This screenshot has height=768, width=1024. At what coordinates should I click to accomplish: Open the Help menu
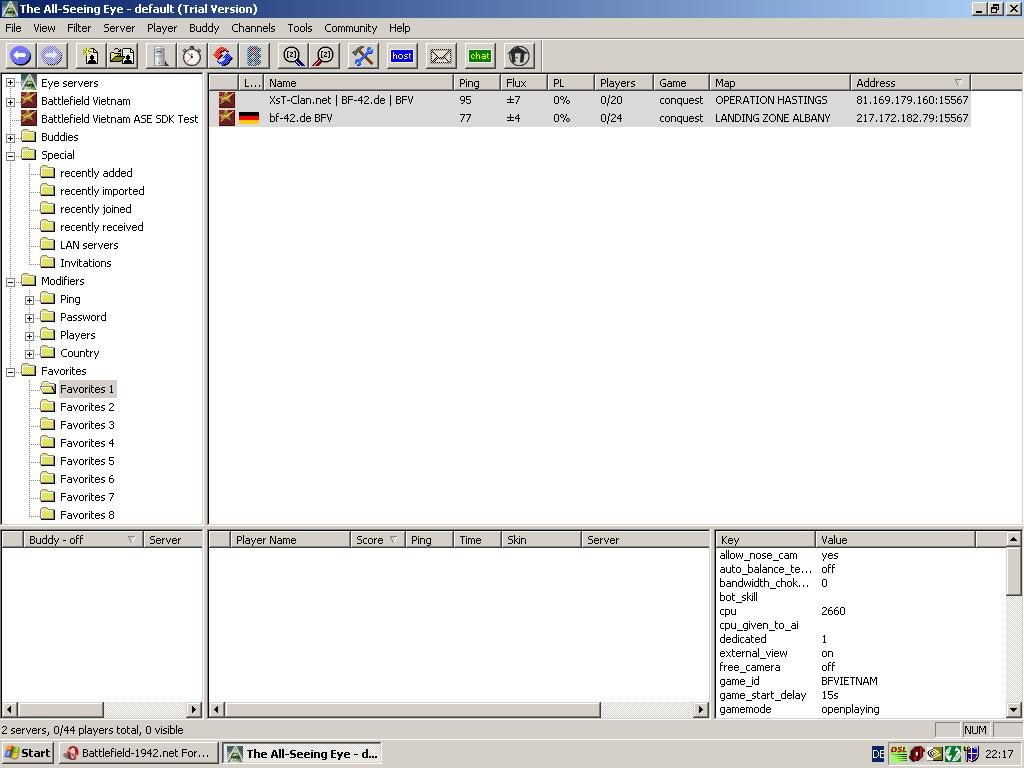pyautogui.click(x=400, y=28)
